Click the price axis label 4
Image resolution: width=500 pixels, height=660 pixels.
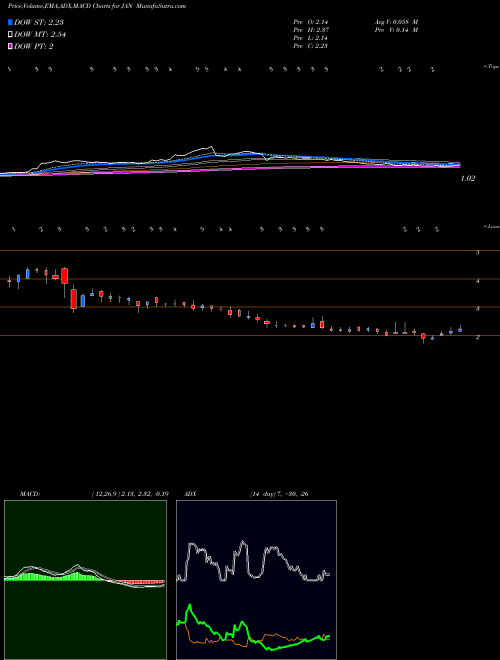point(478,281)
